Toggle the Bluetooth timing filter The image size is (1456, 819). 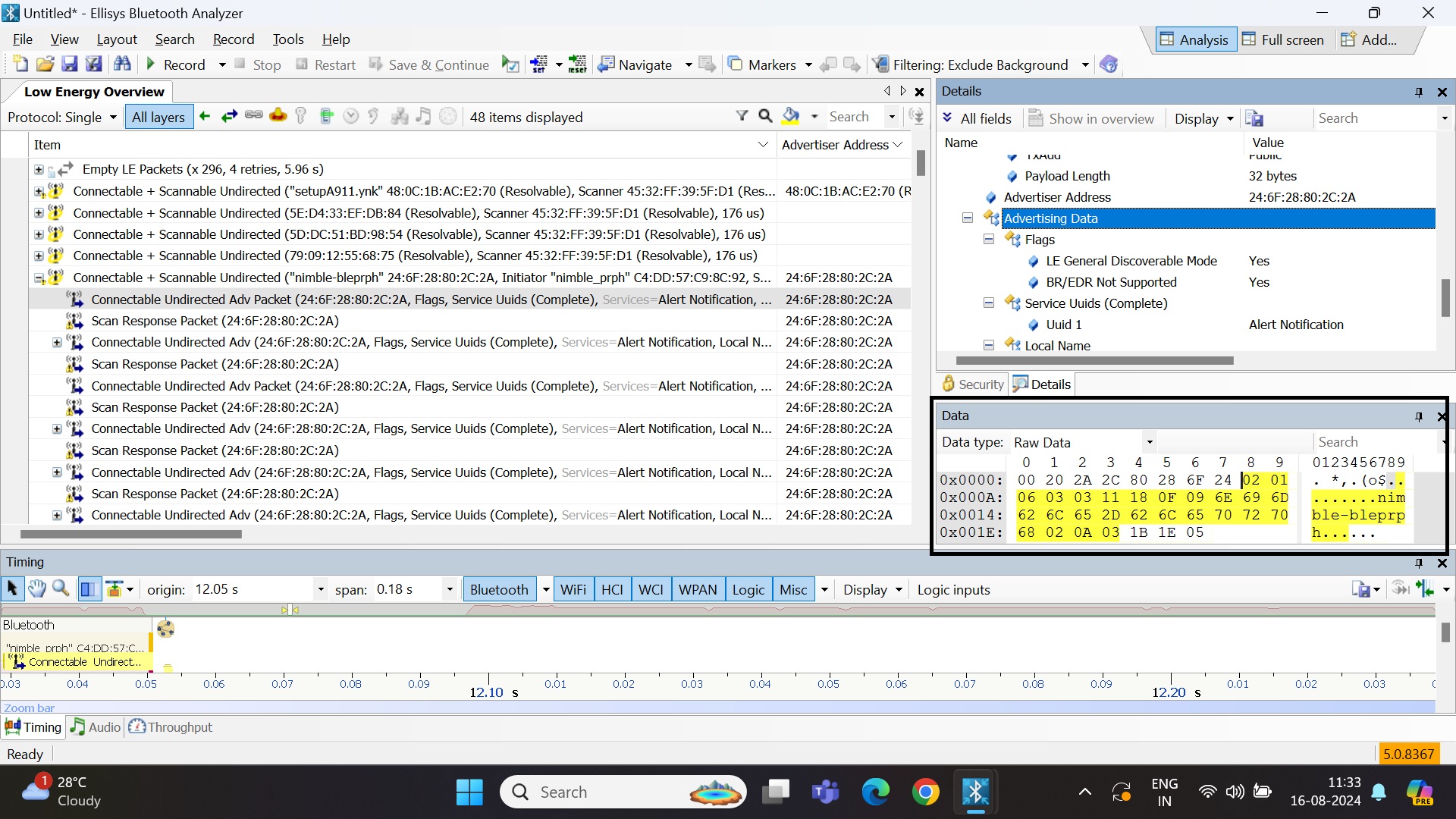click(x=499, y=589)
